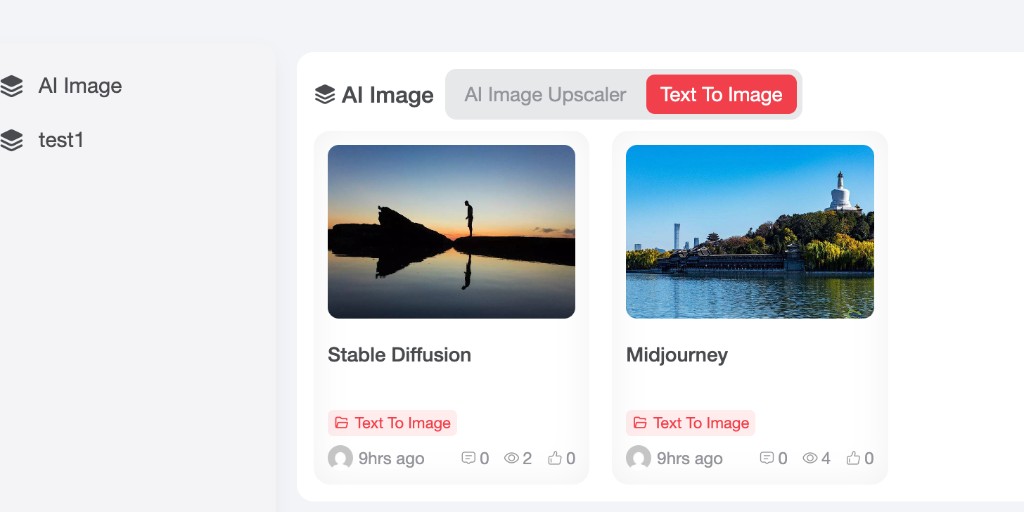1024x512 pixels.
Task: Click the layers icon beside sidebar AI Image
Action: 12,86
